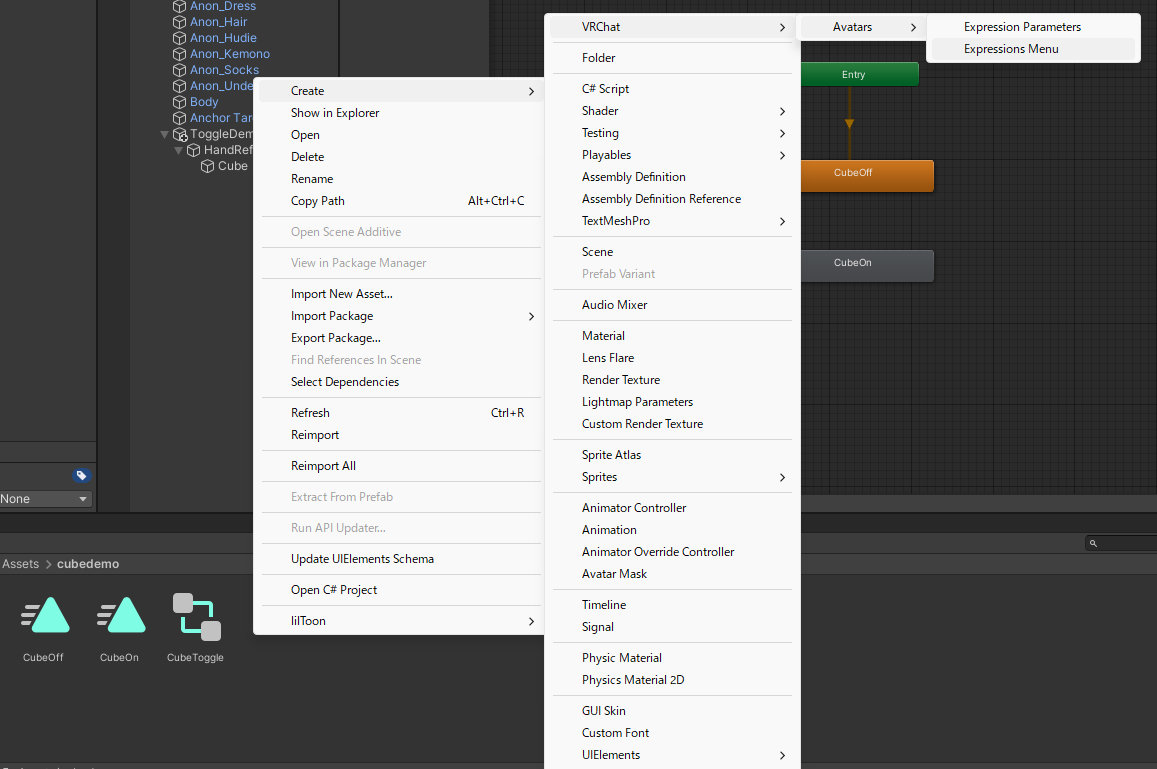Open the Import Package submenu
Screen dimensions: 1157x769
click(x=401, y=316)
